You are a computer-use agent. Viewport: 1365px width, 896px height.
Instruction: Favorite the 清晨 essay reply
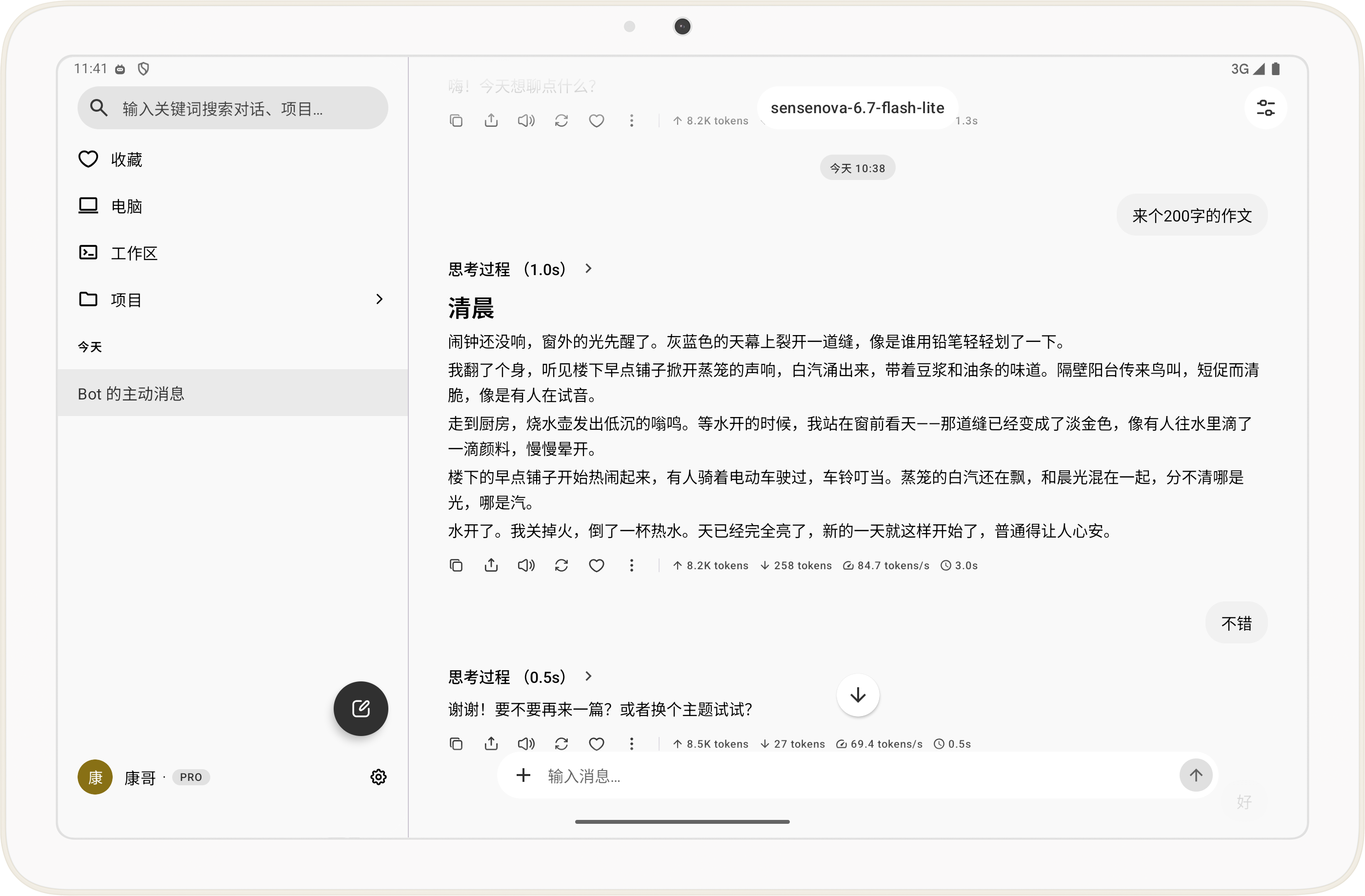pos(597,565)
